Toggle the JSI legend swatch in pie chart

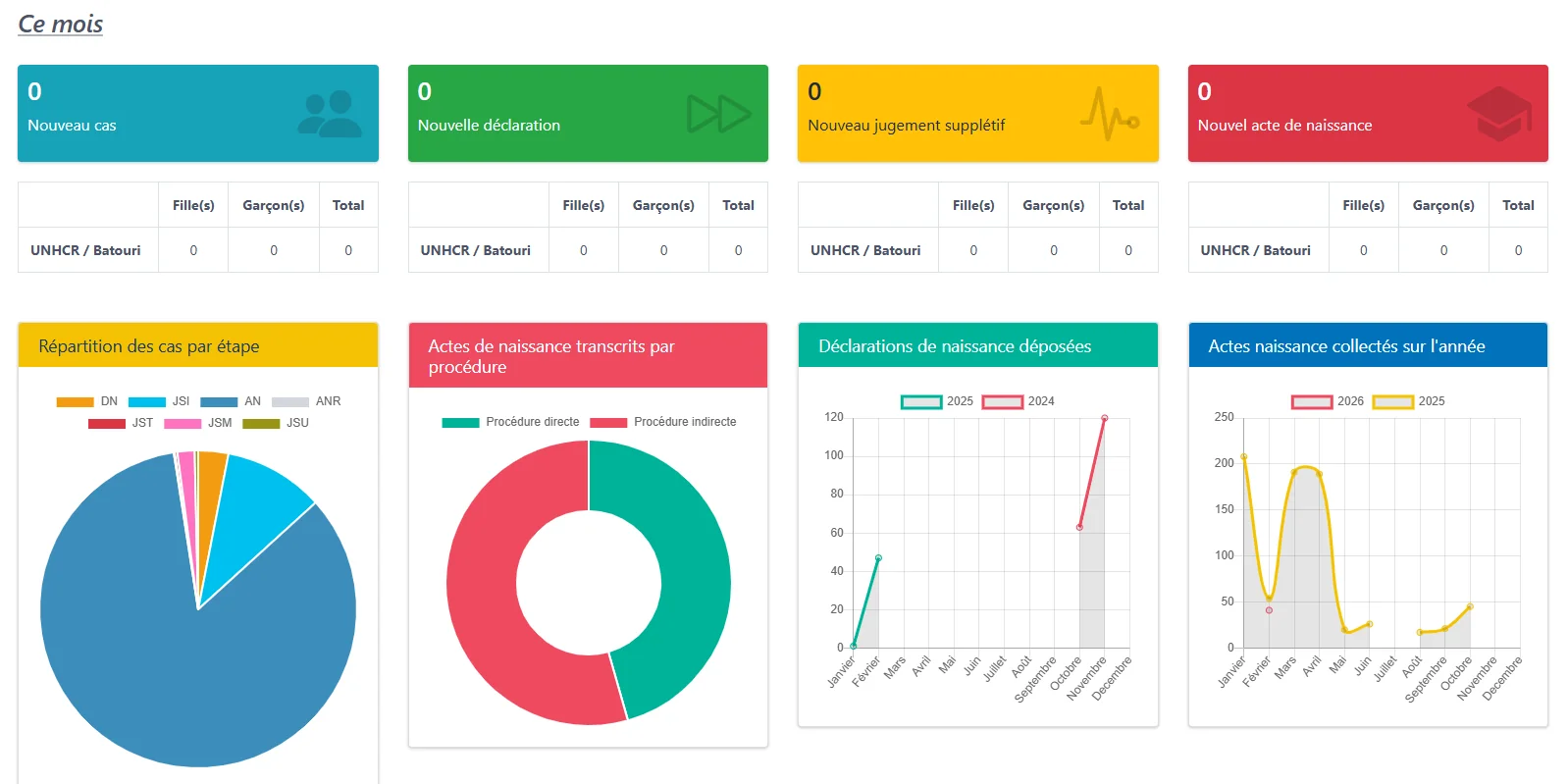pyautogui.click(x=147, y=401)
